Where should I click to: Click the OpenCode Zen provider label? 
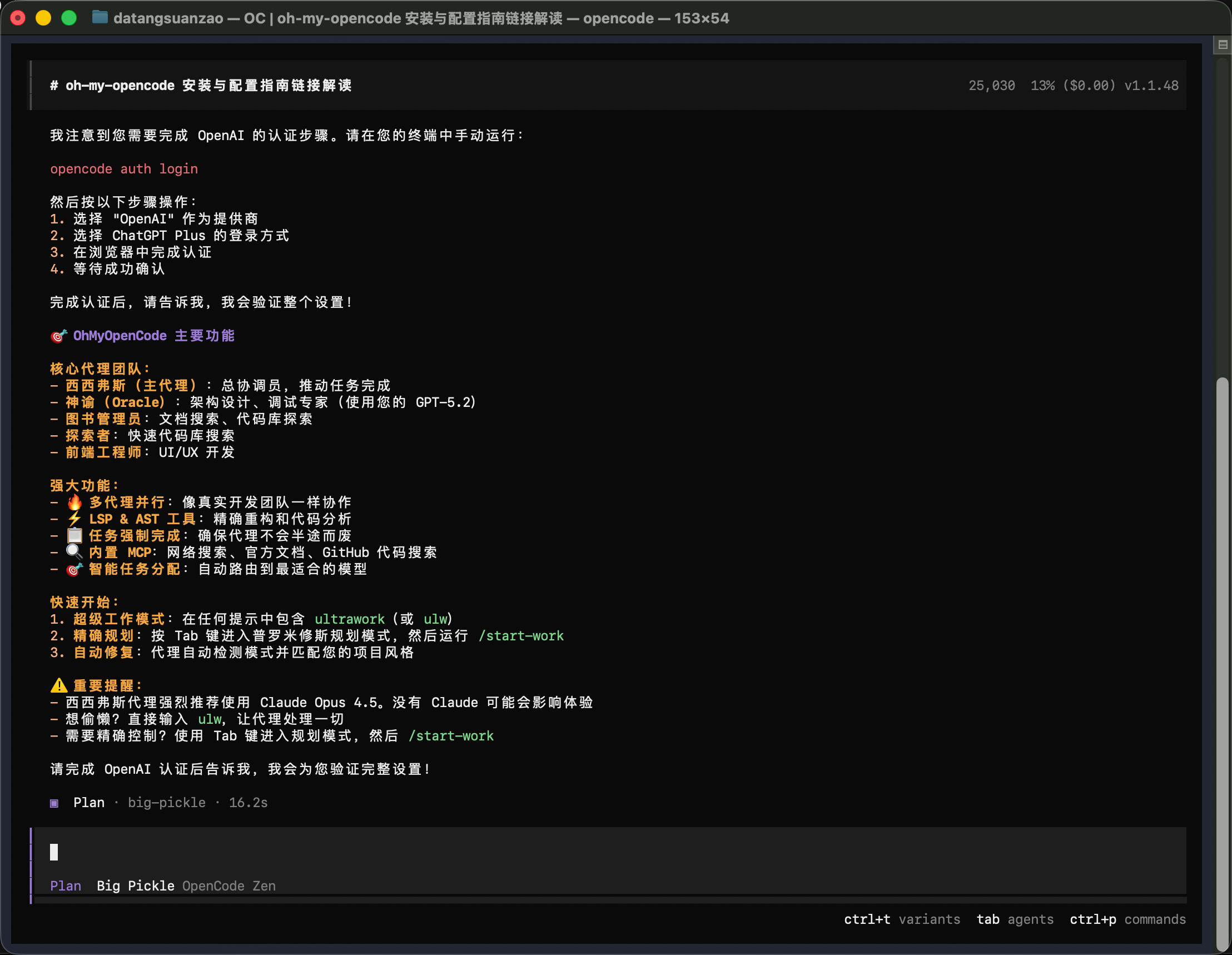pyautogui.click(x=228, y=886)
